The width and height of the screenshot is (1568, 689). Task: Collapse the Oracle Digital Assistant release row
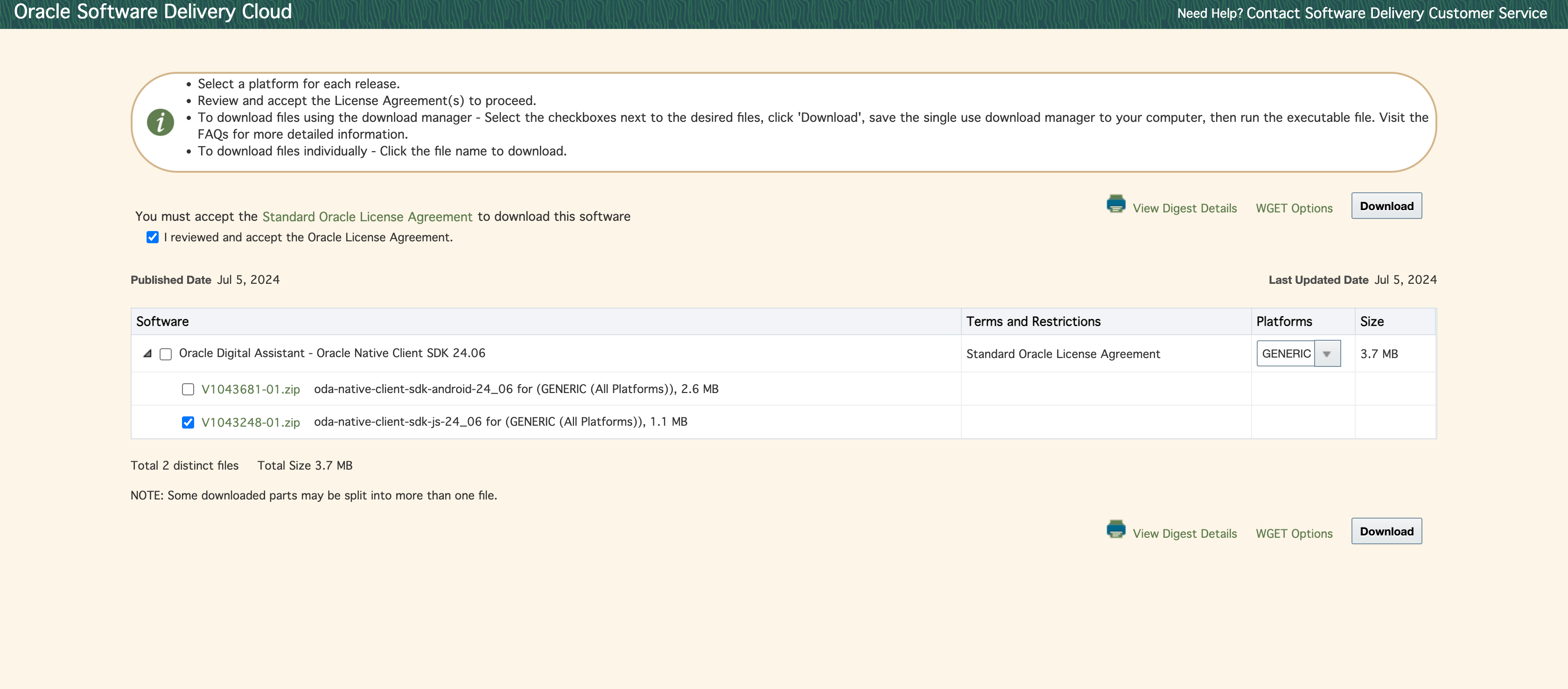pyautogui.click(x=147, y=354)
